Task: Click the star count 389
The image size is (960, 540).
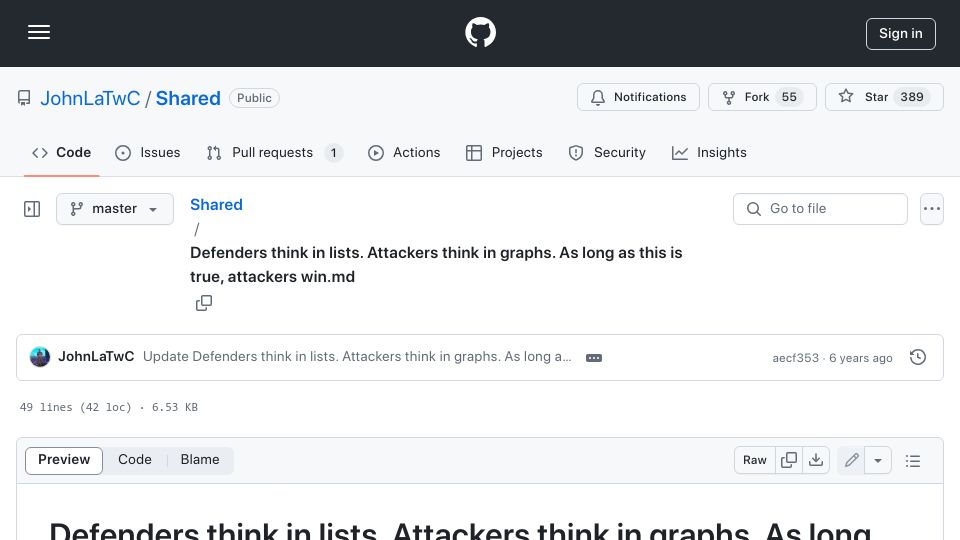Action: point(912,97)
